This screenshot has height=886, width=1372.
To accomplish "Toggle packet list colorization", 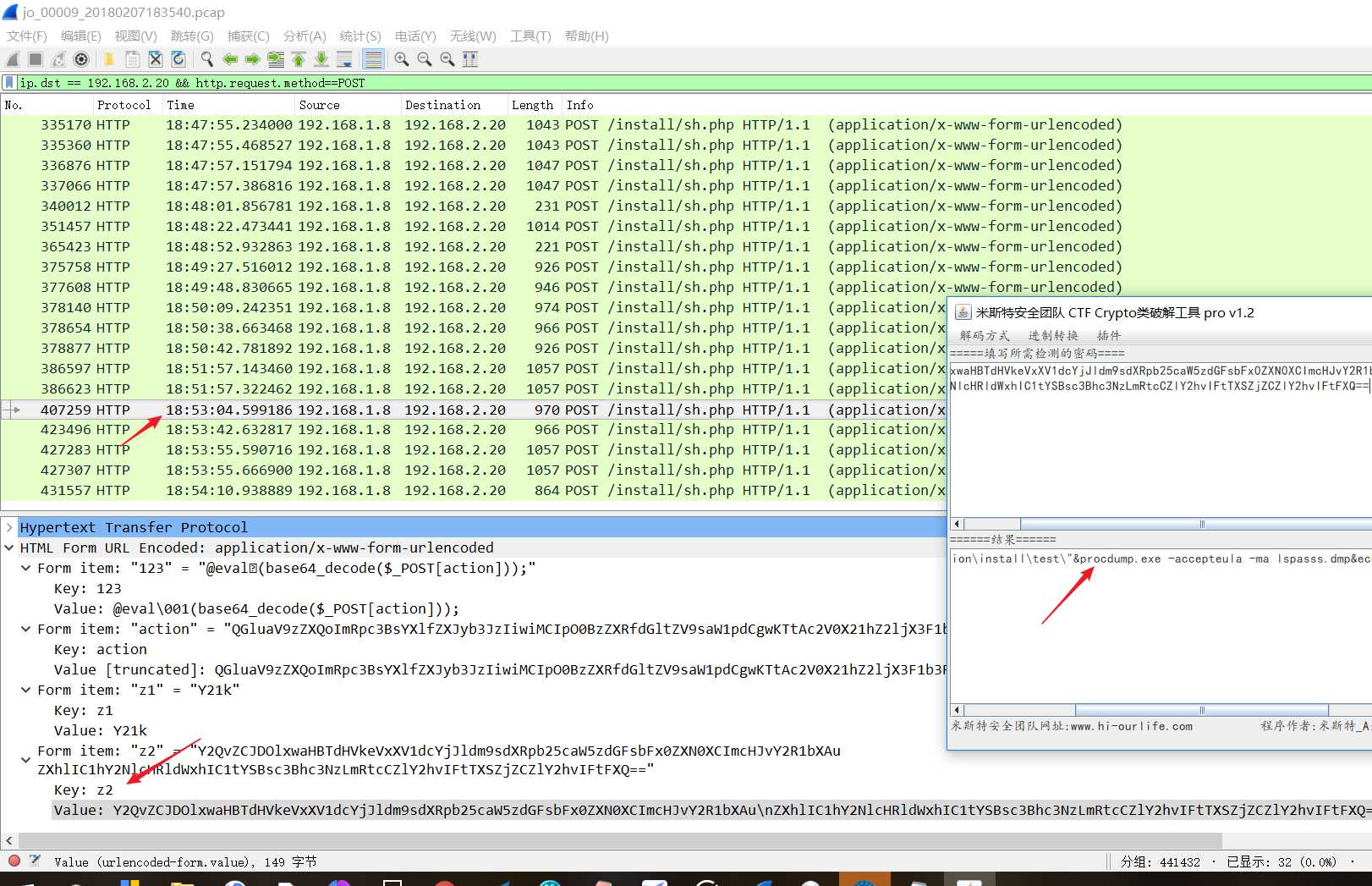I will 373,59.
